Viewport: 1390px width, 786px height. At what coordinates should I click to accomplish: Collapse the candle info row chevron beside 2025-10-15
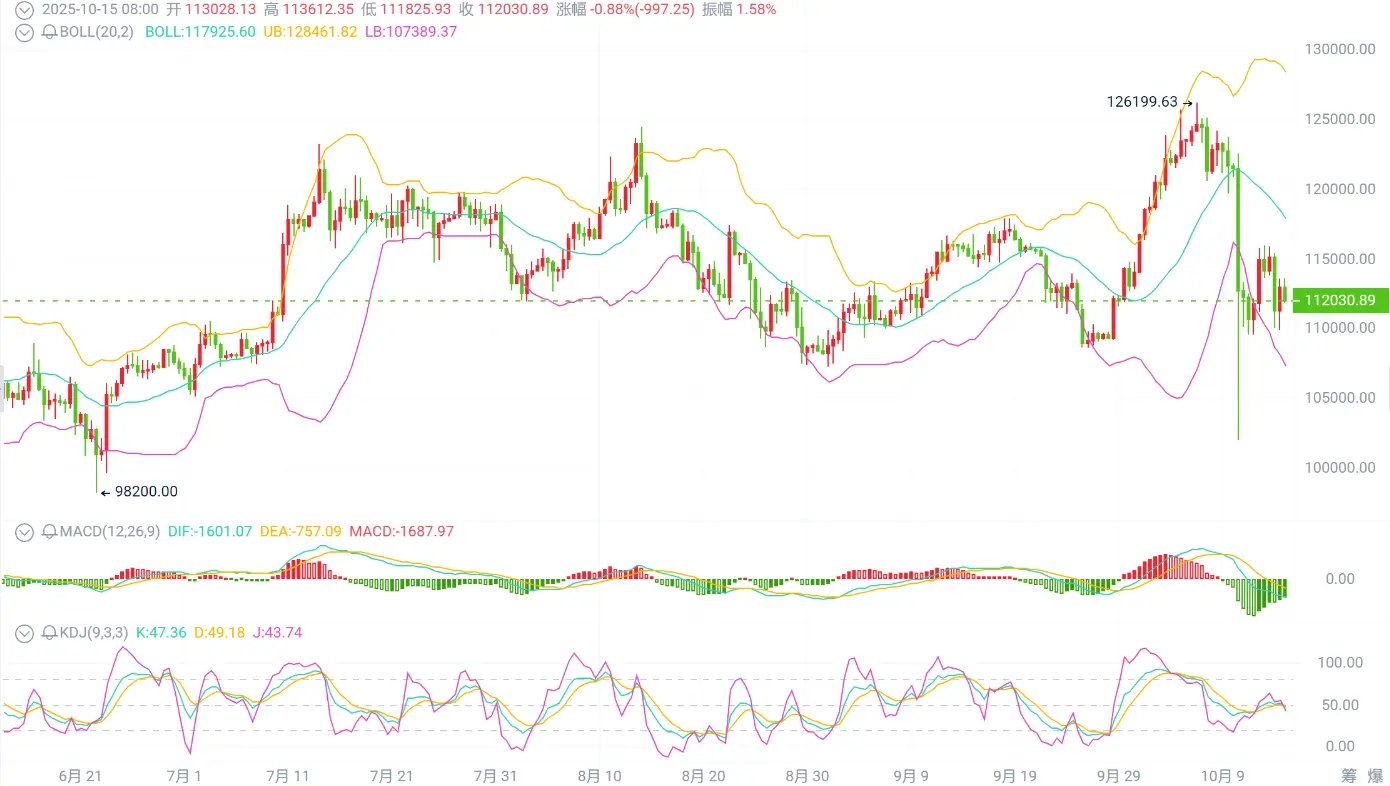click(x=25, y=9)
